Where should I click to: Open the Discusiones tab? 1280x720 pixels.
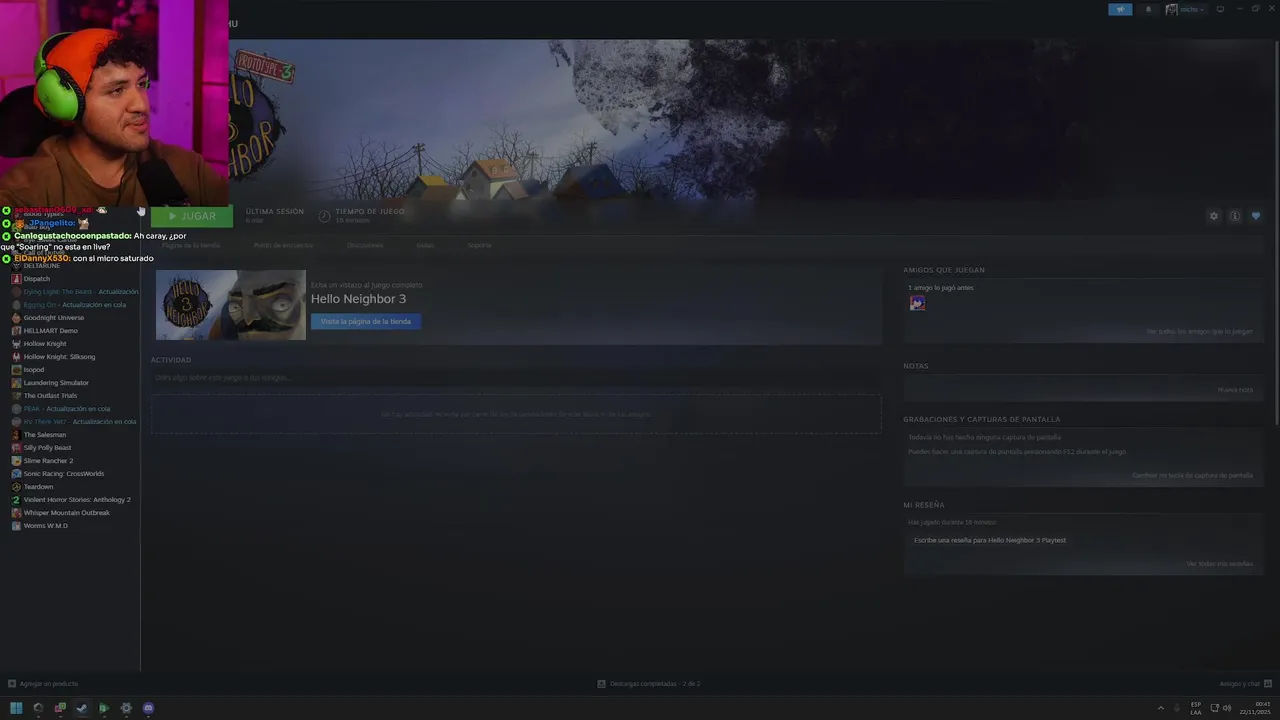[365, 245]
